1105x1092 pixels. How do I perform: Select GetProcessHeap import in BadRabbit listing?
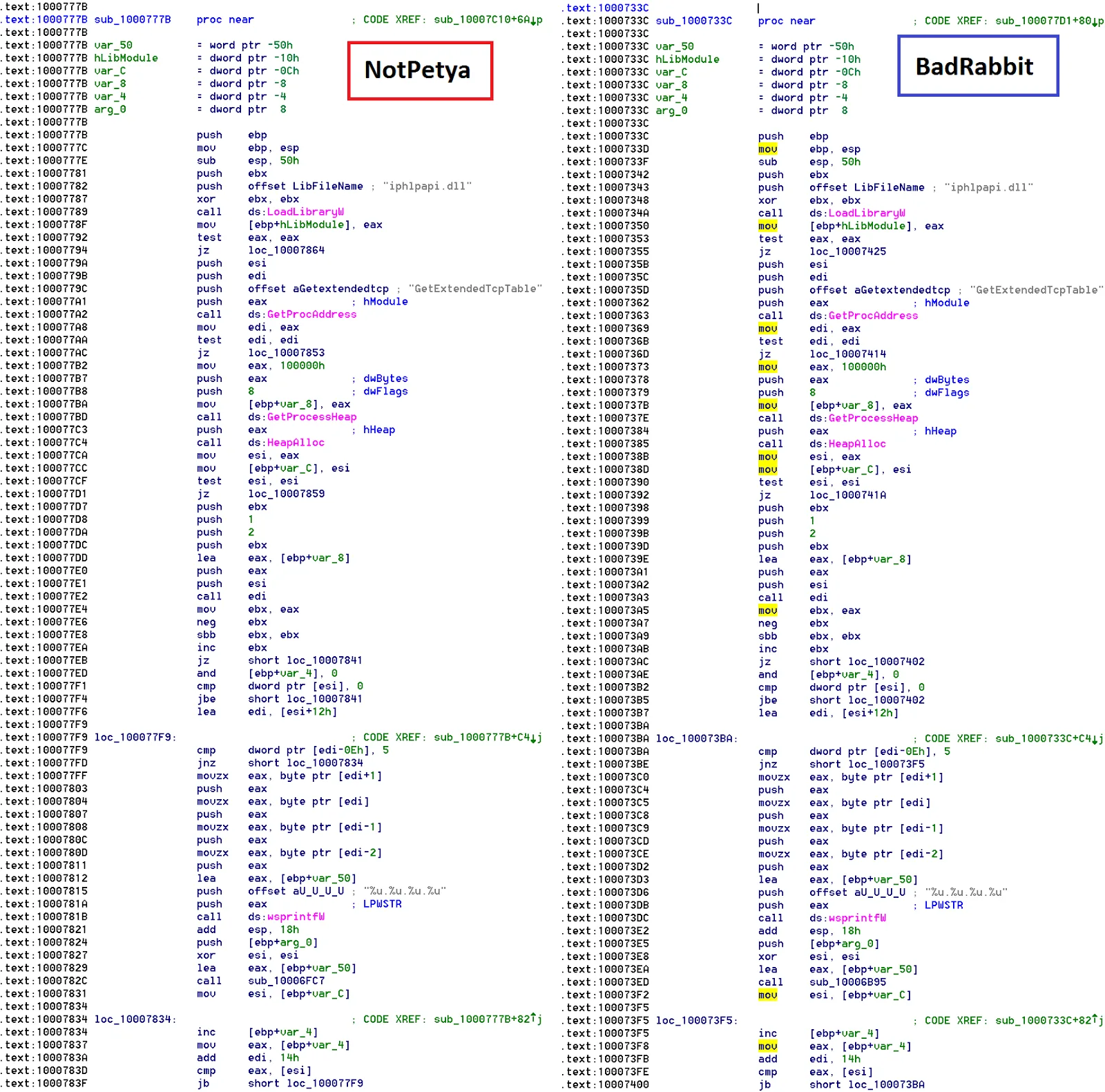(874, 419)
